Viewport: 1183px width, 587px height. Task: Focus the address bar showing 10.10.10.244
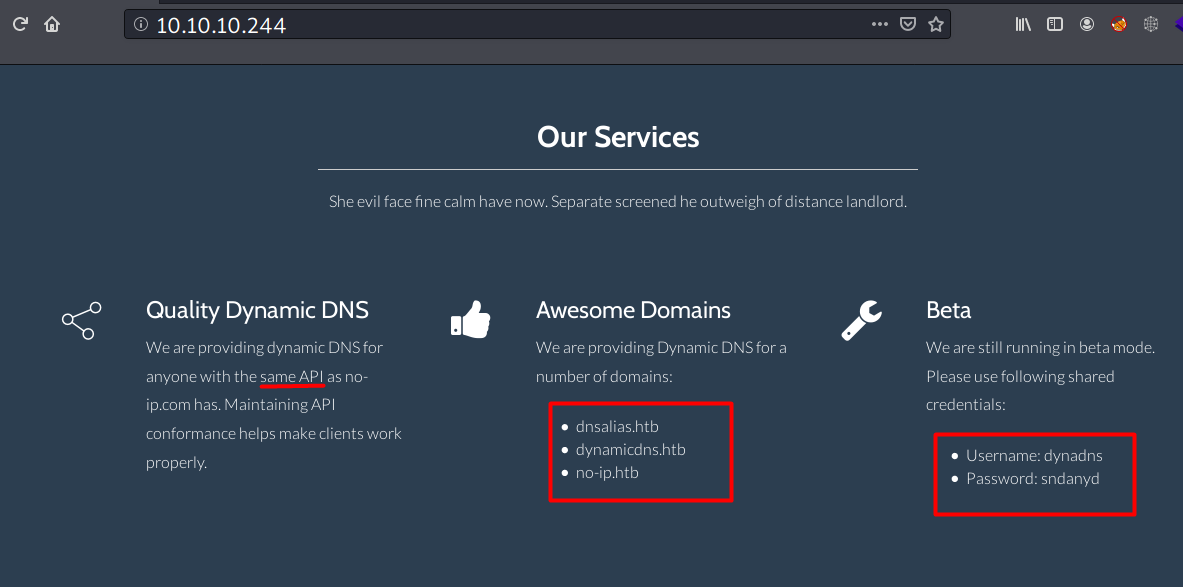coord(500,25)
